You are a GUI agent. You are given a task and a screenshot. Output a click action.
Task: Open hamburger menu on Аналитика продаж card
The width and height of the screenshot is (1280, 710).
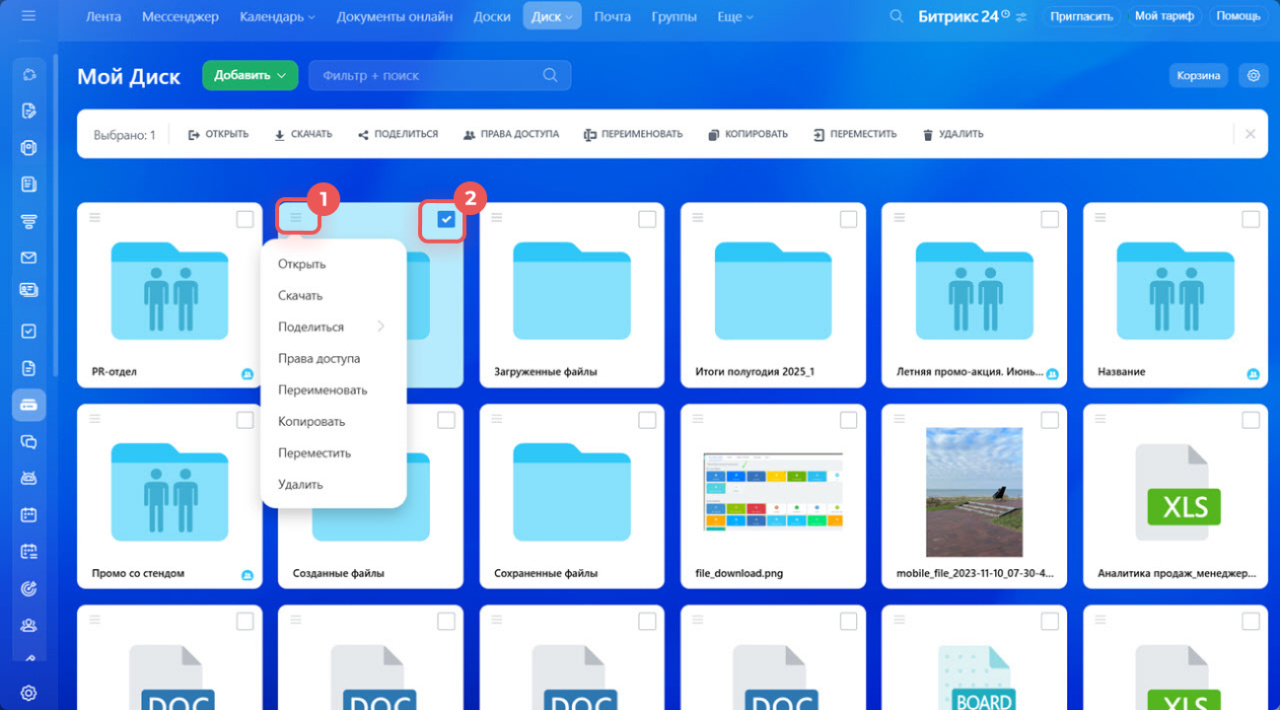(x=1100, y=418)
